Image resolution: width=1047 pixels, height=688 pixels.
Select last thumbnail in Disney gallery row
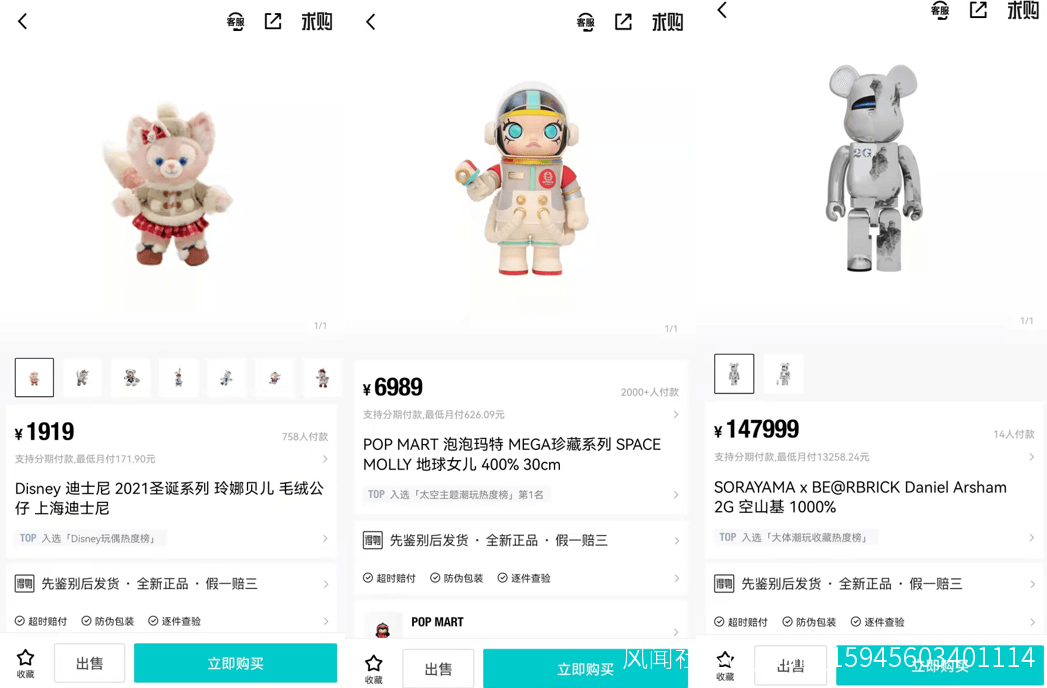point(323,377)
